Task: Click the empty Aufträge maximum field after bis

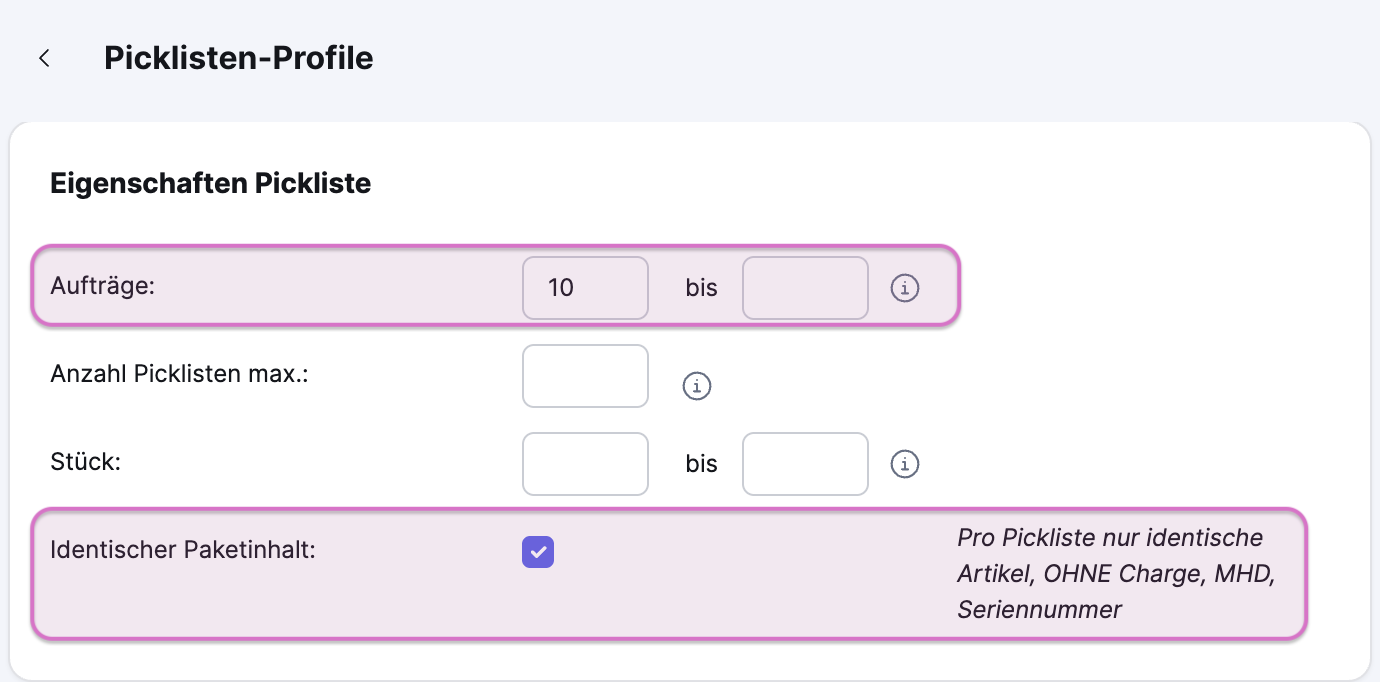Action: pos(804,288)
